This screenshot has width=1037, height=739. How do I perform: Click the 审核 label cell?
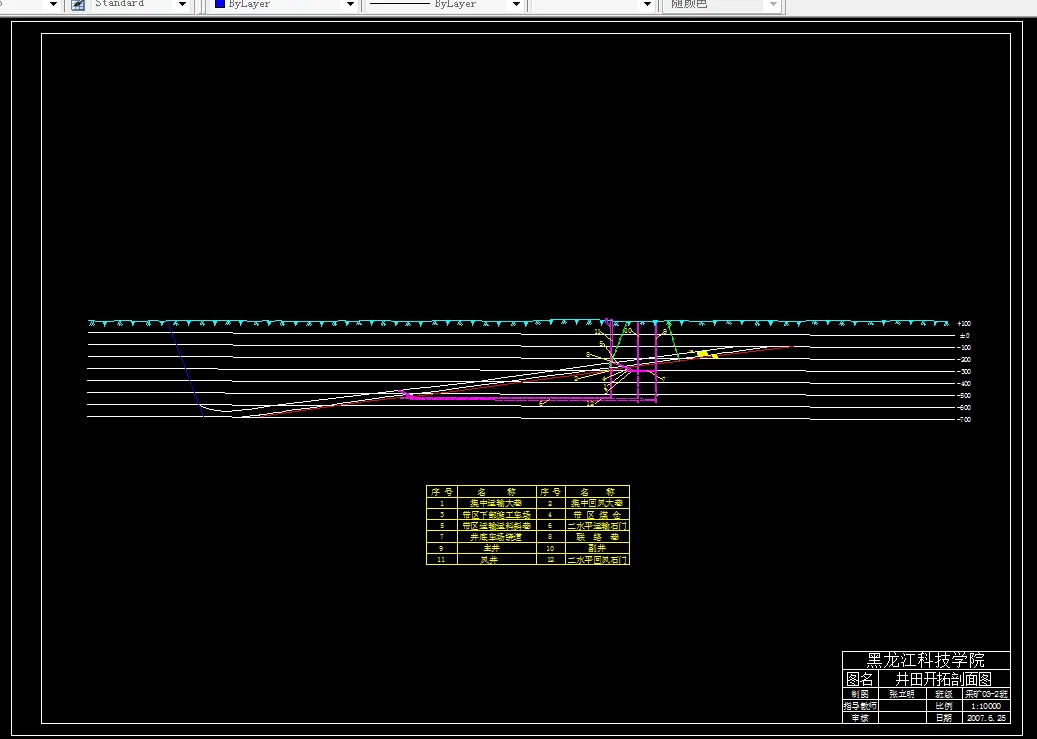pyautogui.click(x=860, y=718)
